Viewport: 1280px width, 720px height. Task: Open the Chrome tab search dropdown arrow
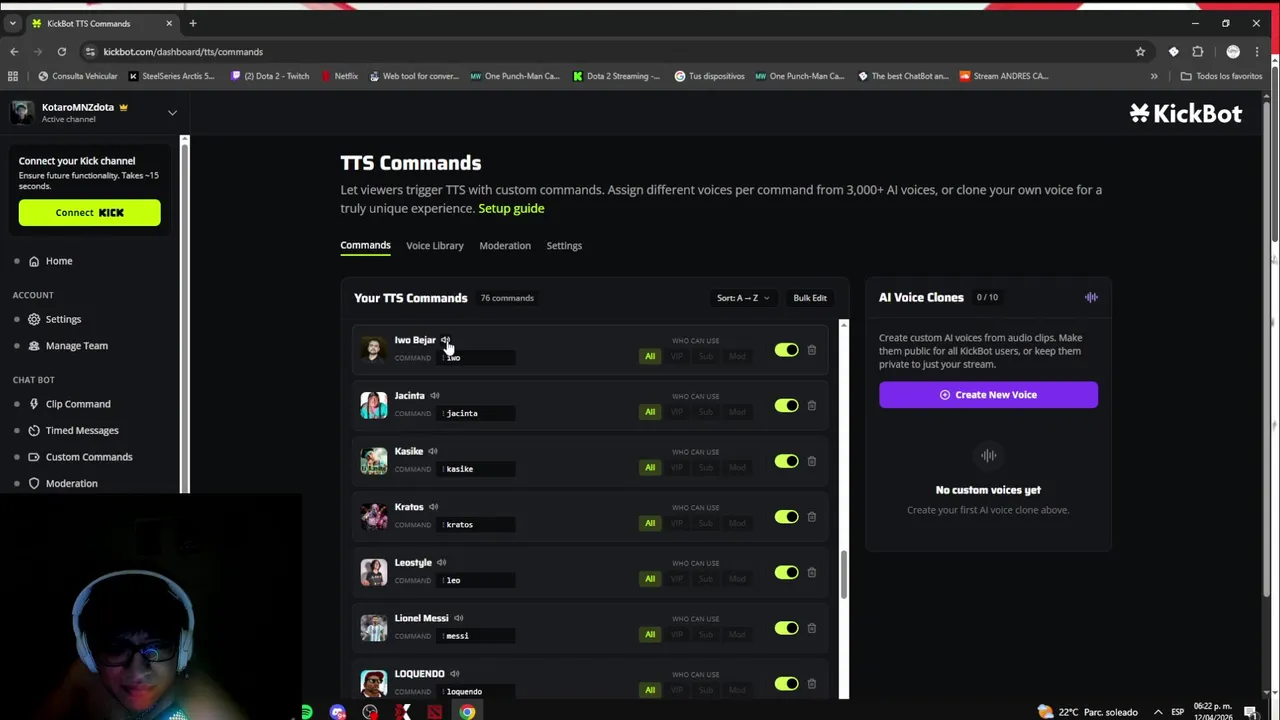13,23
